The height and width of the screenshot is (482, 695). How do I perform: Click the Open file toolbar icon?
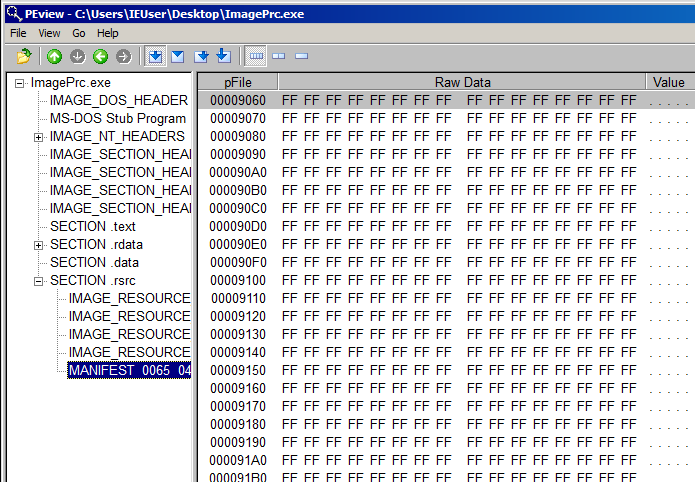pos(24,56)
